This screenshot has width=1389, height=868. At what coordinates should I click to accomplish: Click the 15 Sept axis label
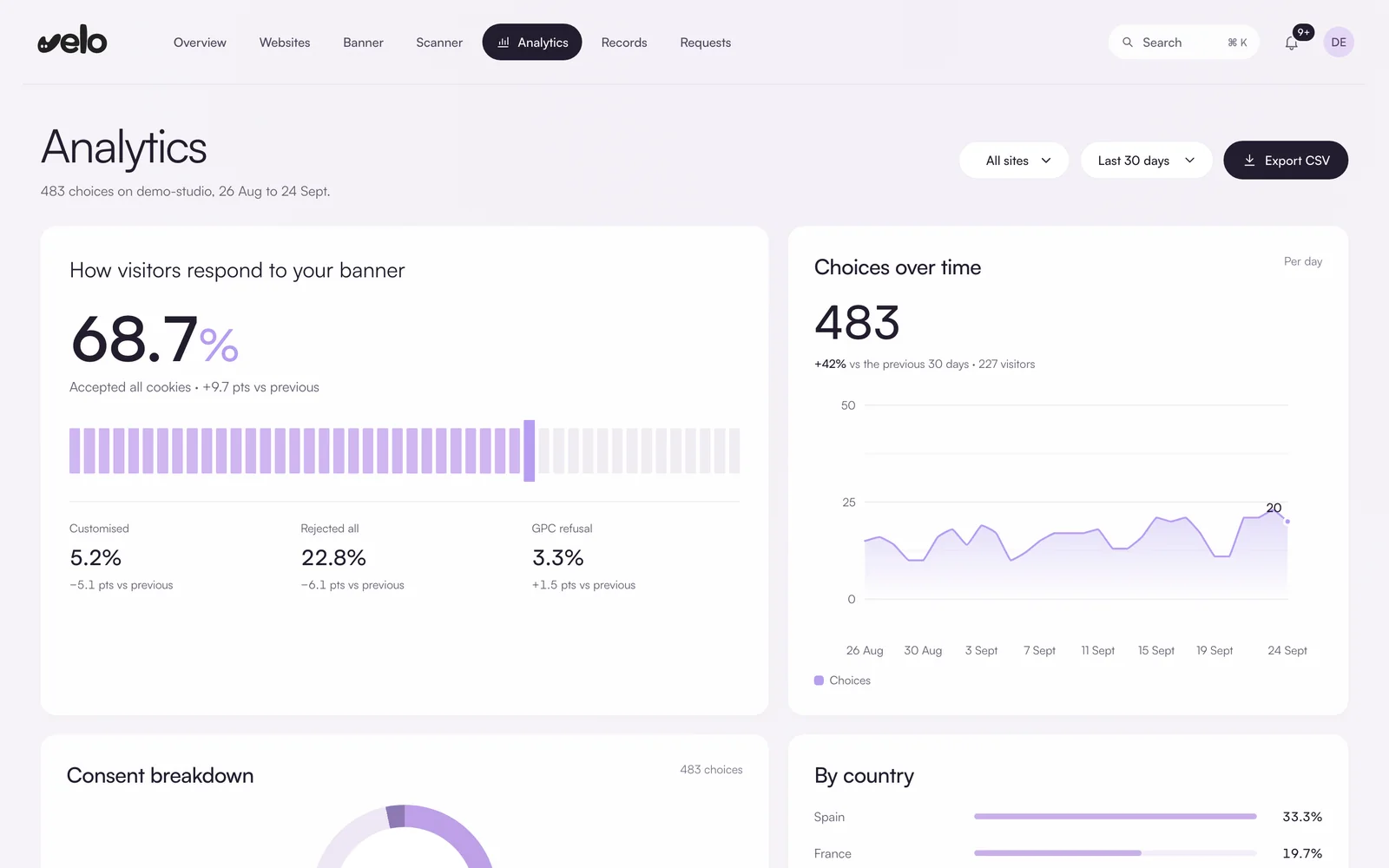pyautogui.click(x=1156, y=650)
